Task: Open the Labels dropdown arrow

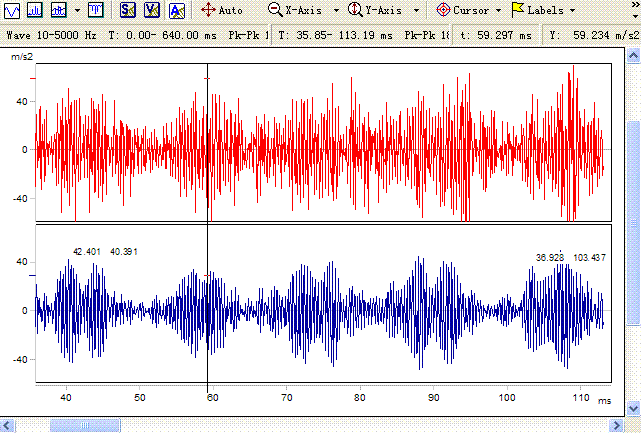Action: [x=572, y=10]
